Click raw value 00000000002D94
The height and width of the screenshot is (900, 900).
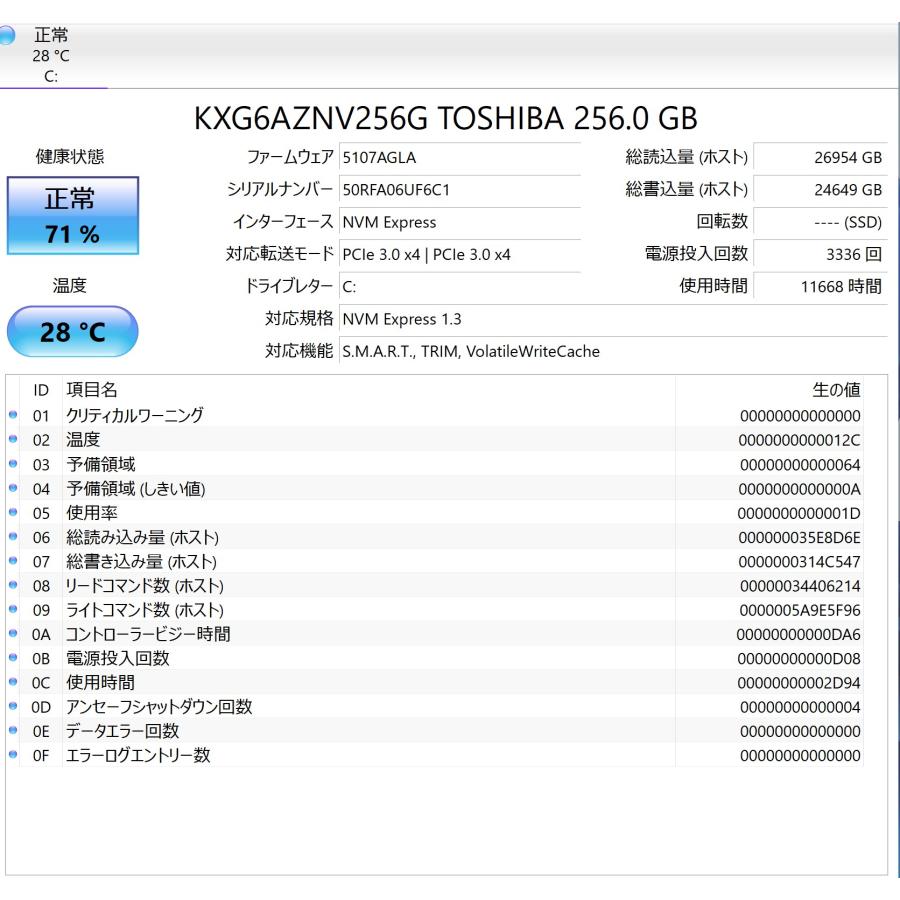799,683
